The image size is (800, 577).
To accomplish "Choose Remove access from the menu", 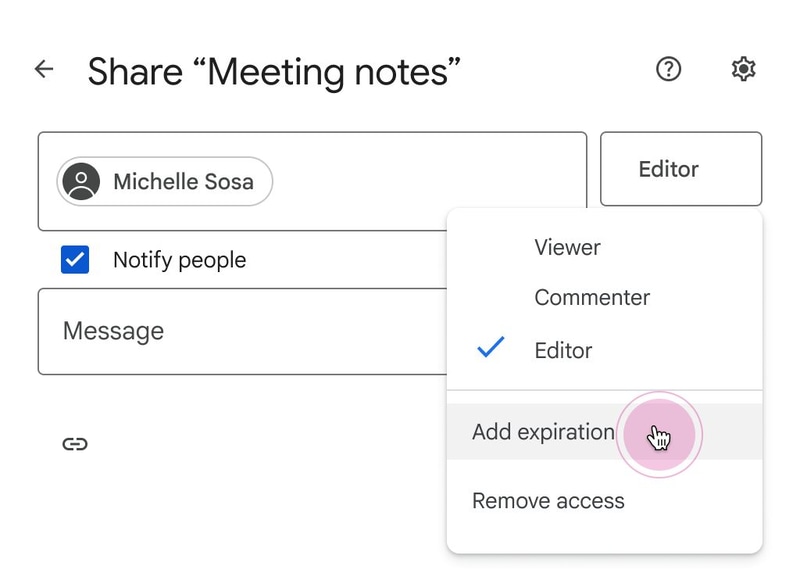I will pyautogui.click(x=548, y=501).
